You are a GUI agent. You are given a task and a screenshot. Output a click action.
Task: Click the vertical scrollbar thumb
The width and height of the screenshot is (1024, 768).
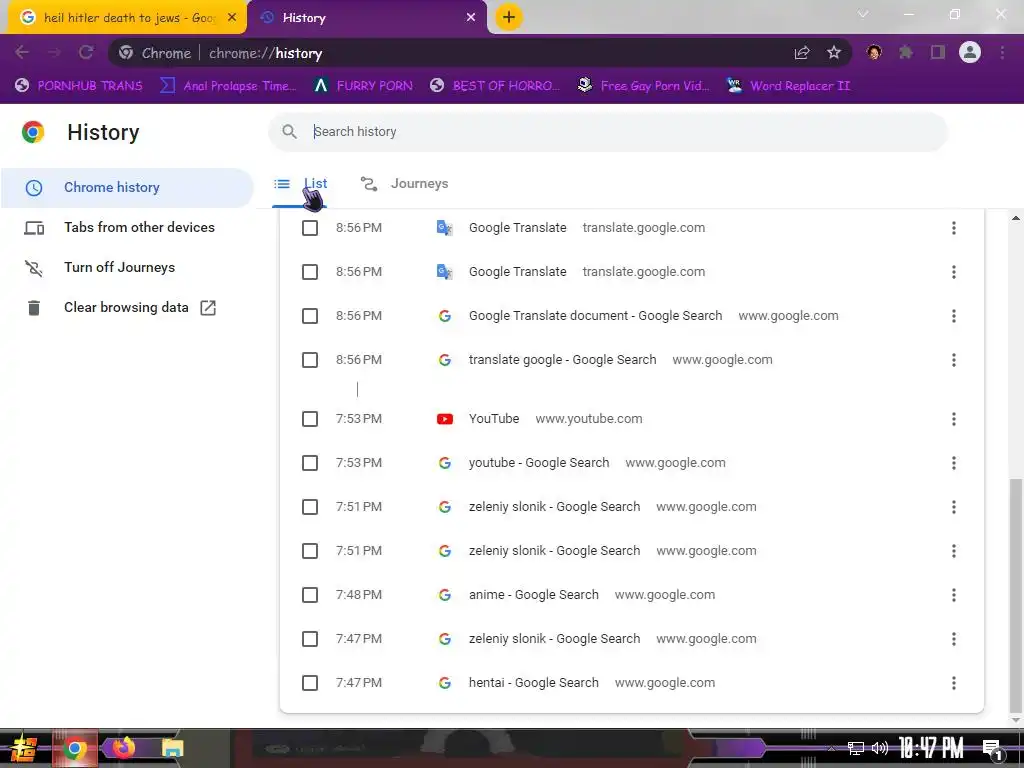tap(1016, 596)
